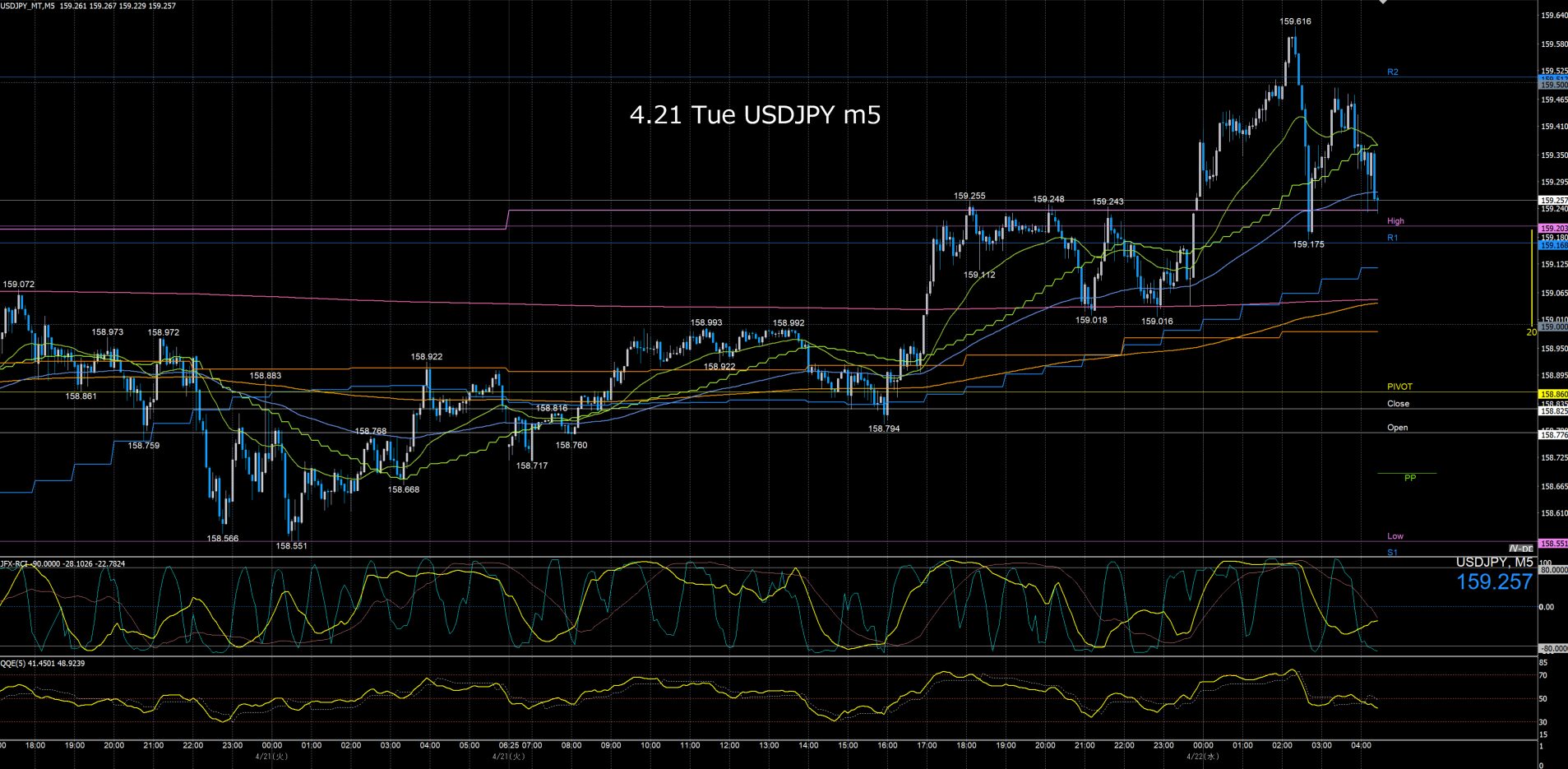Screen dimensions: 1568x769
Task: Select the R1 resistance line label
Action: [x=1392, y=238]
